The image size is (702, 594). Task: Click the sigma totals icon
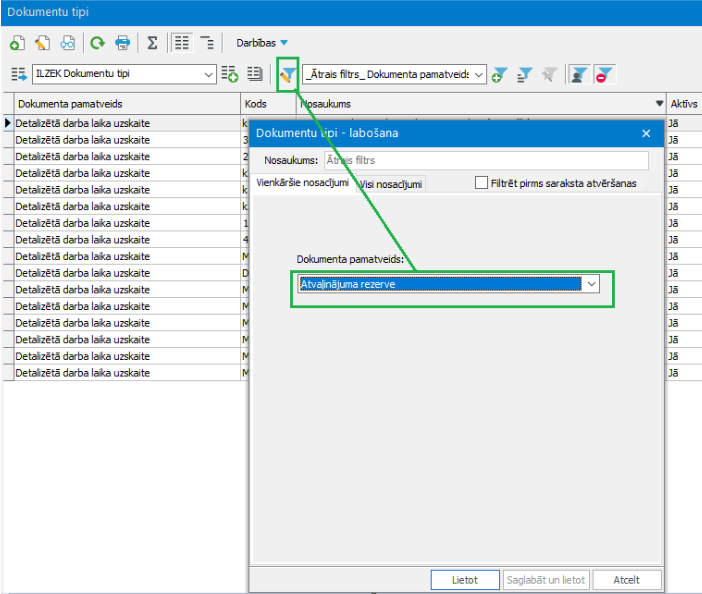click(152, 43)
